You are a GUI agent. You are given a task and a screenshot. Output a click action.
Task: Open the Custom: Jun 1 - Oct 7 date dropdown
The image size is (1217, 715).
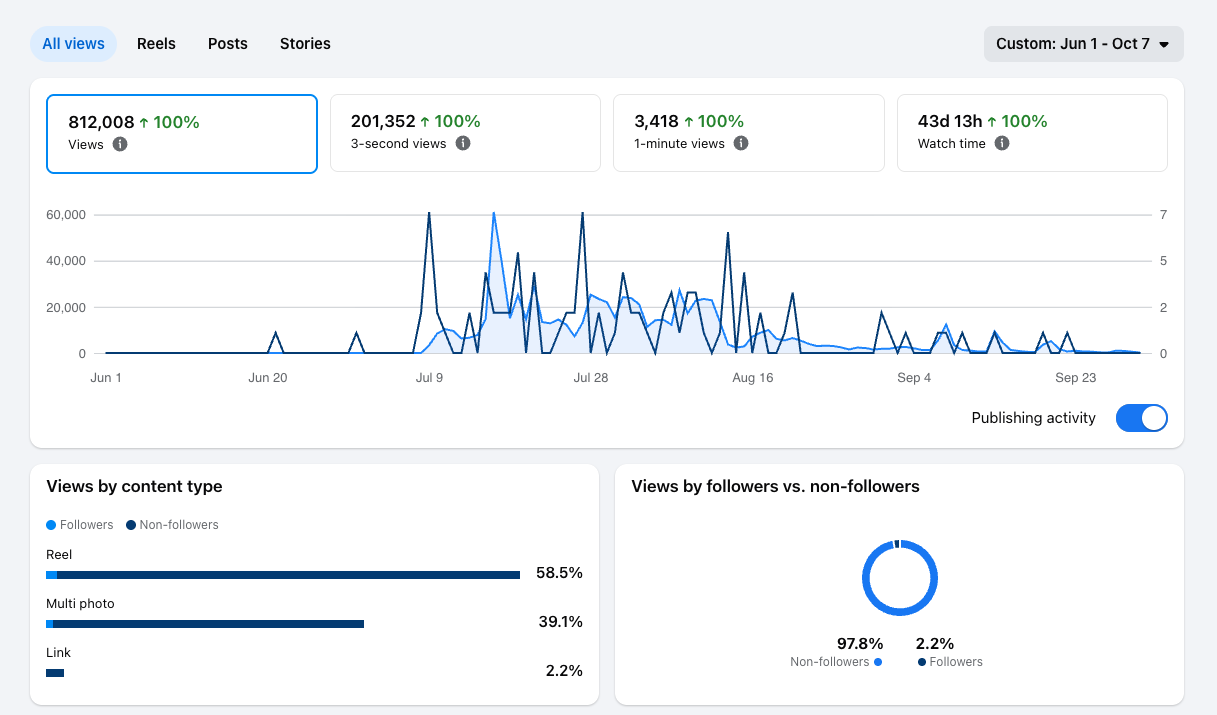click(1084, 44)
